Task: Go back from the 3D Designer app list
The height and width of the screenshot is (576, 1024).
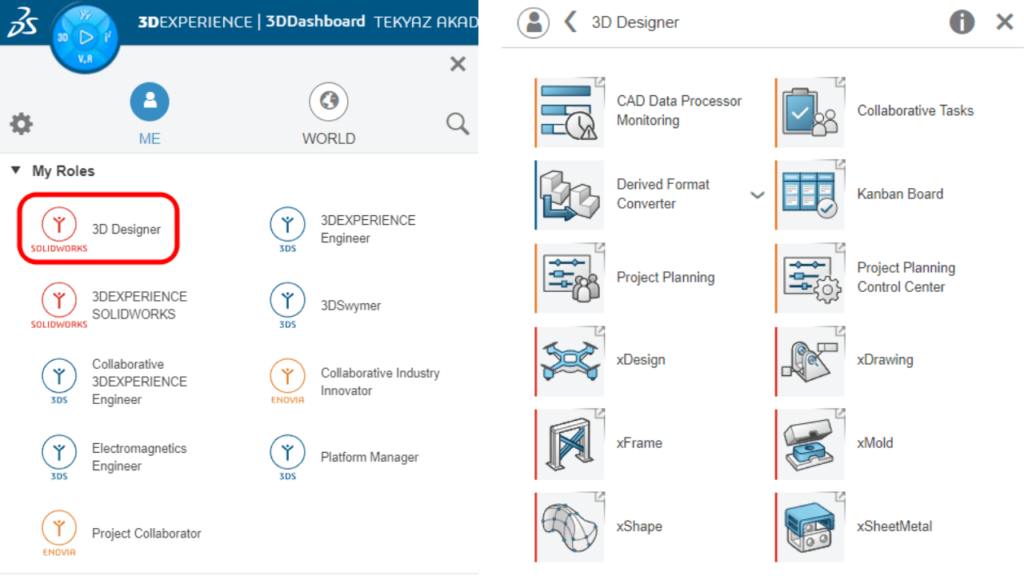Action: point(570,21)
